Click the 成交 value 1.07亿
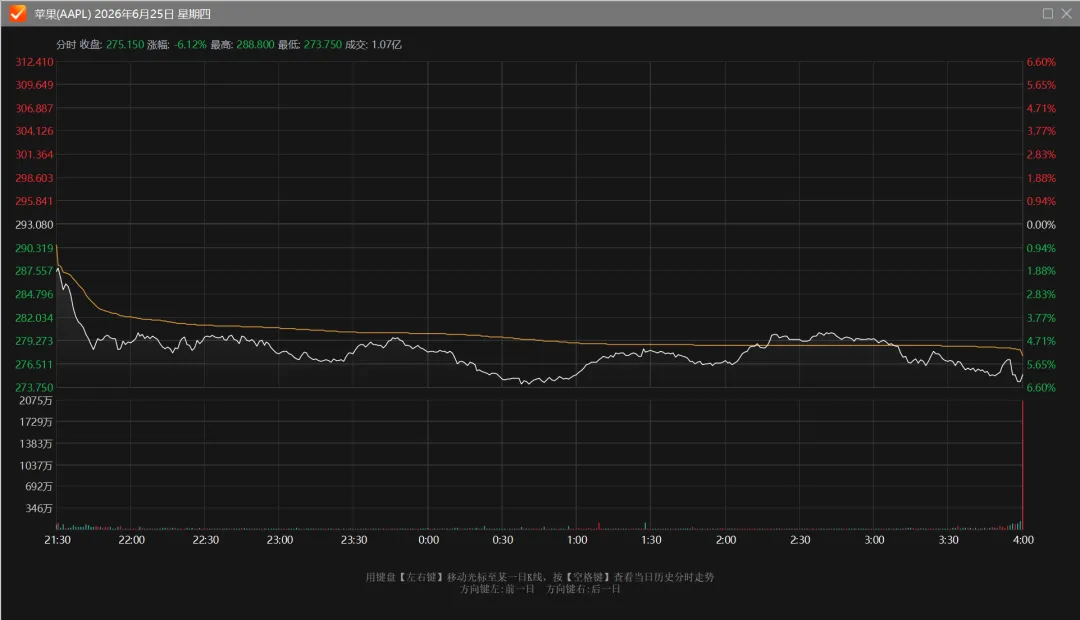The width and height of the screenshot is (1080, 620). (386, 44)
